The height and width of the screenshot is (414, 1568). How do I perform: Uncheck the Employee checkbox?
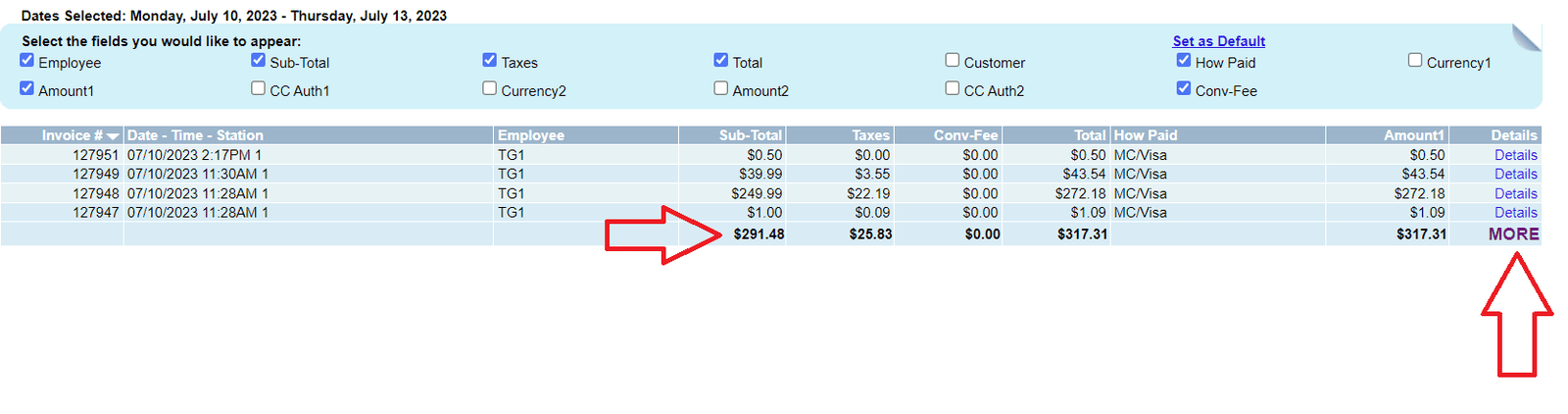pos(26,61)
